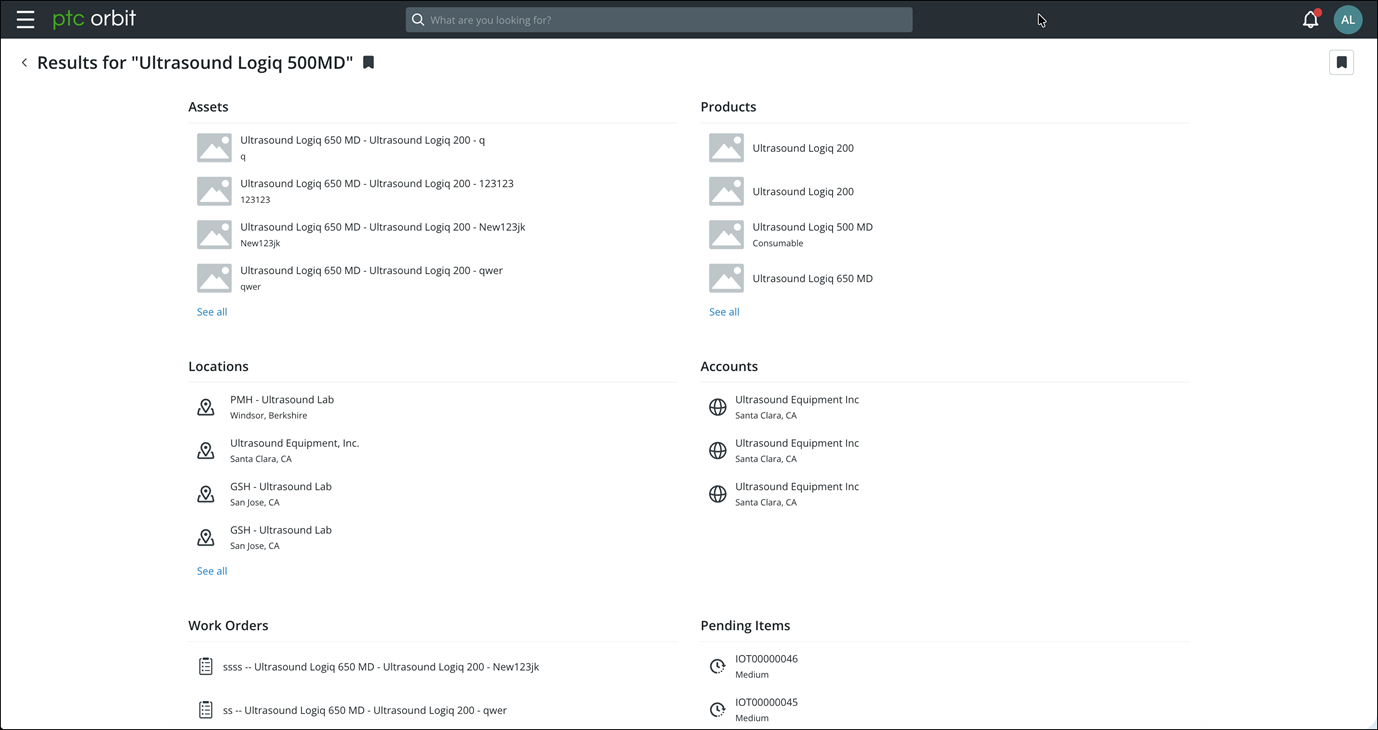
Task: Click clipboard icon of work order 'ss'
Action: point(205,710)
